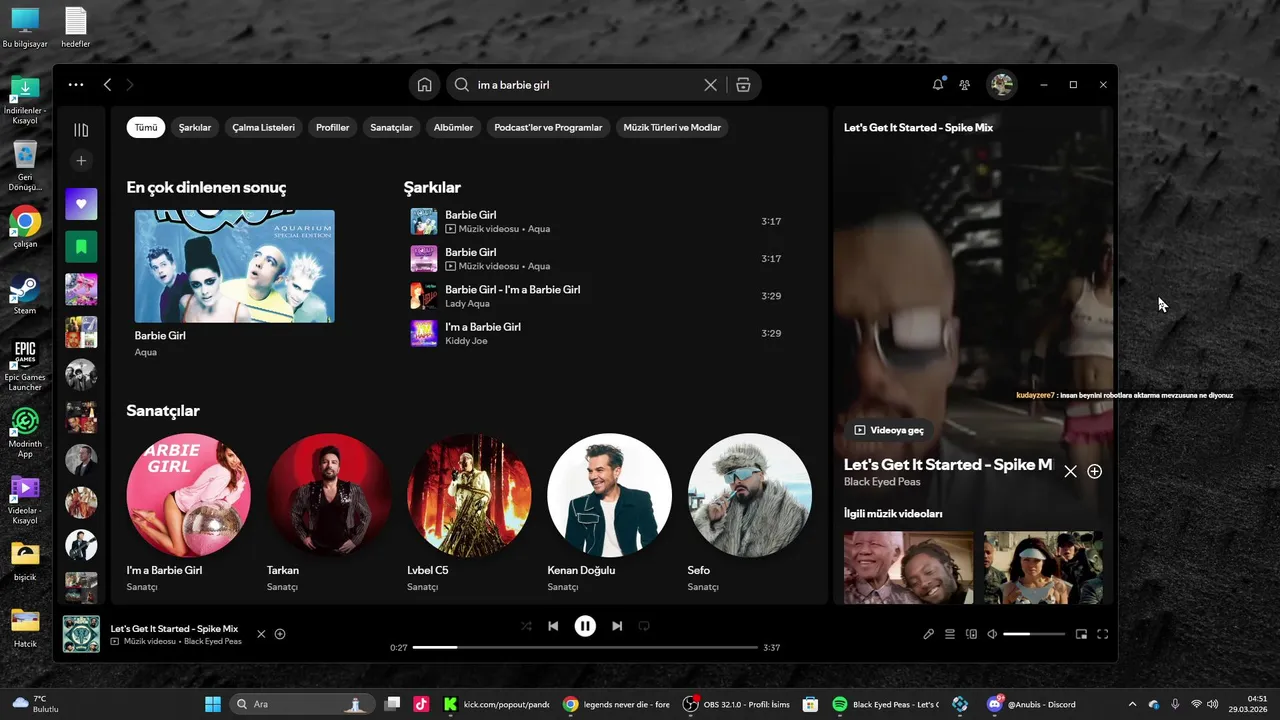
Task: Play Barbie Girl - I'm a Barbie Girl
Action: point(596,296)
